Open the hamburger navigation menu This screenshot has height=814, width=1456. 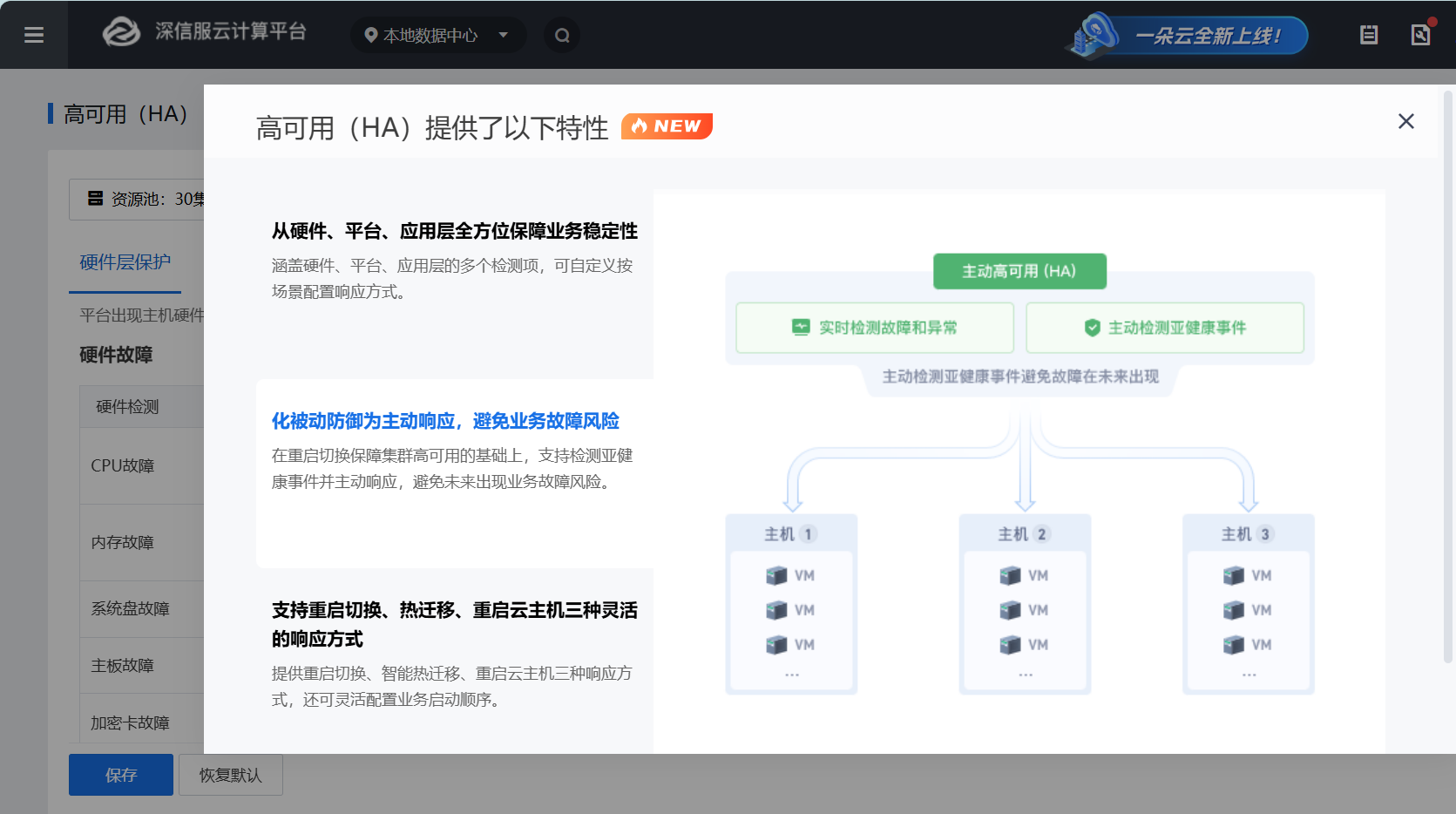pyautogui.click(x=33, y=35)
